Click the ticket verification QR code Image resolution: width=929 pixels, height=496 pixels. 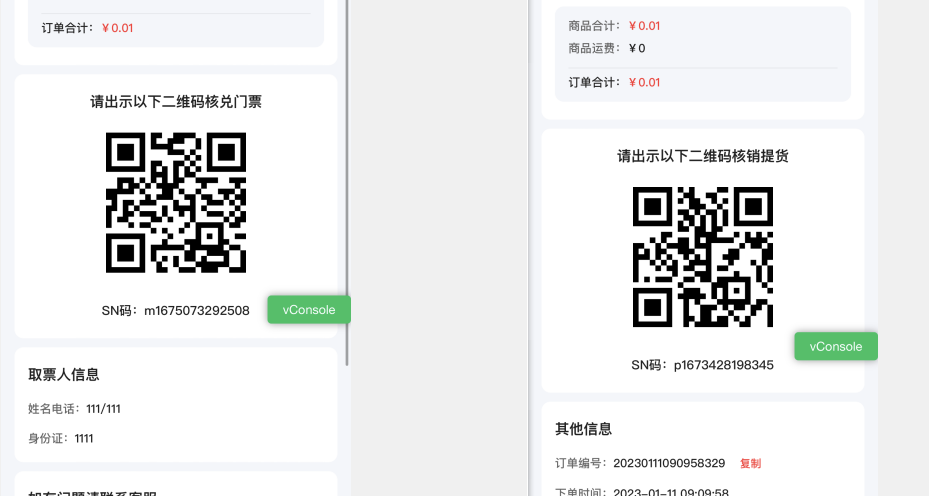click(176, 203)
